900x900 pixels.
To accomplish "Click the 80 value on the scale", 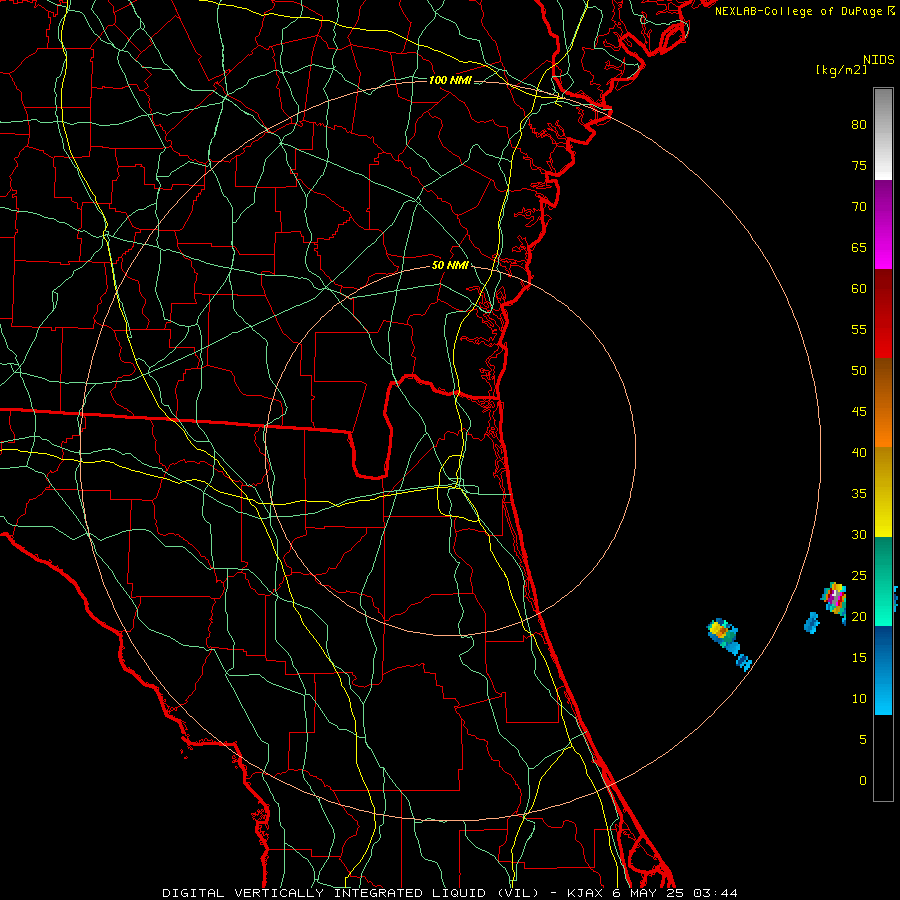I will click(859, 125).
